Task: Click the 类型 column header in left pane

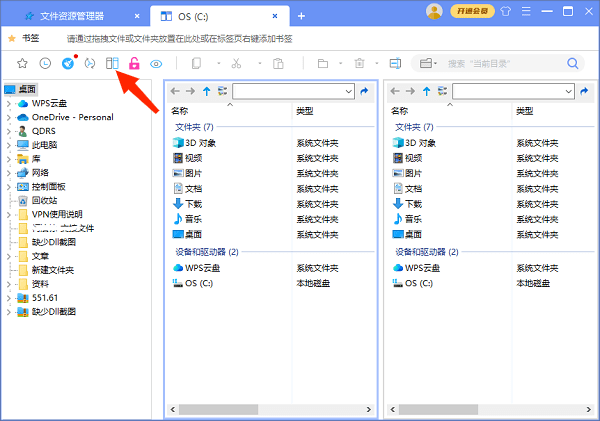Action: point(304,111)
